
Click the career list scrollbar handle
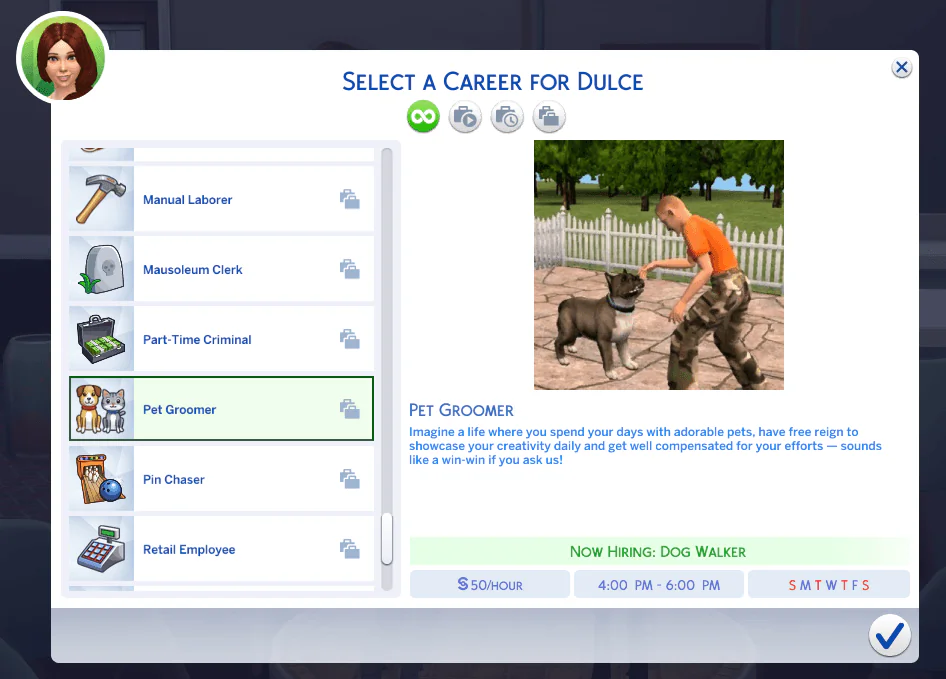387,538
